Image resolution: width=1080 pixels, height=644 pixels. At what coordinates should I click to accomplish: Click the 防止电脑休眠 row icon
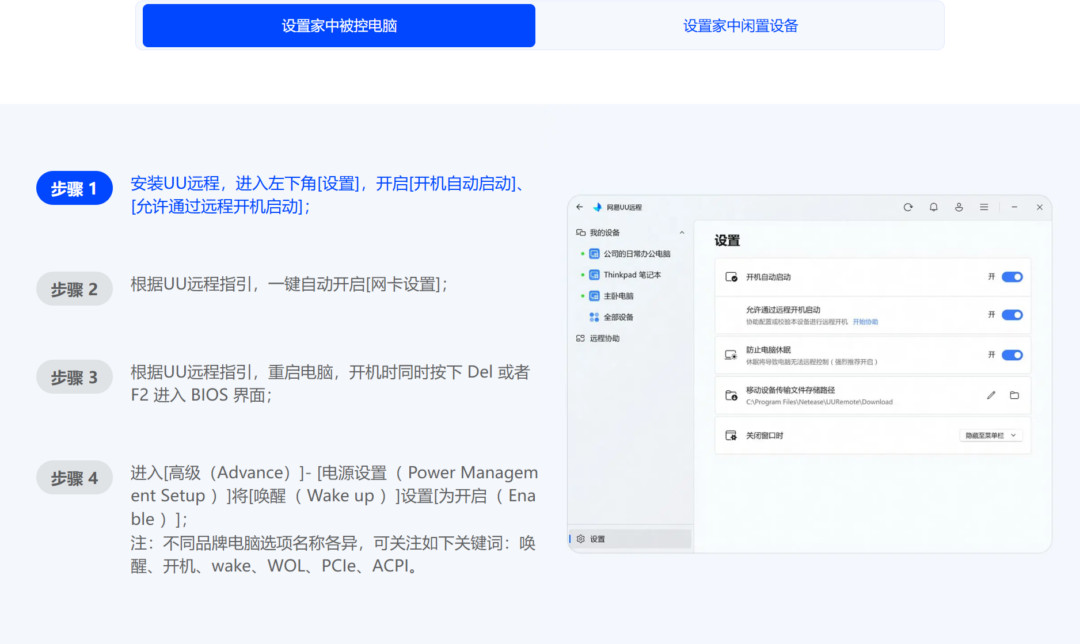click(731, 355)
